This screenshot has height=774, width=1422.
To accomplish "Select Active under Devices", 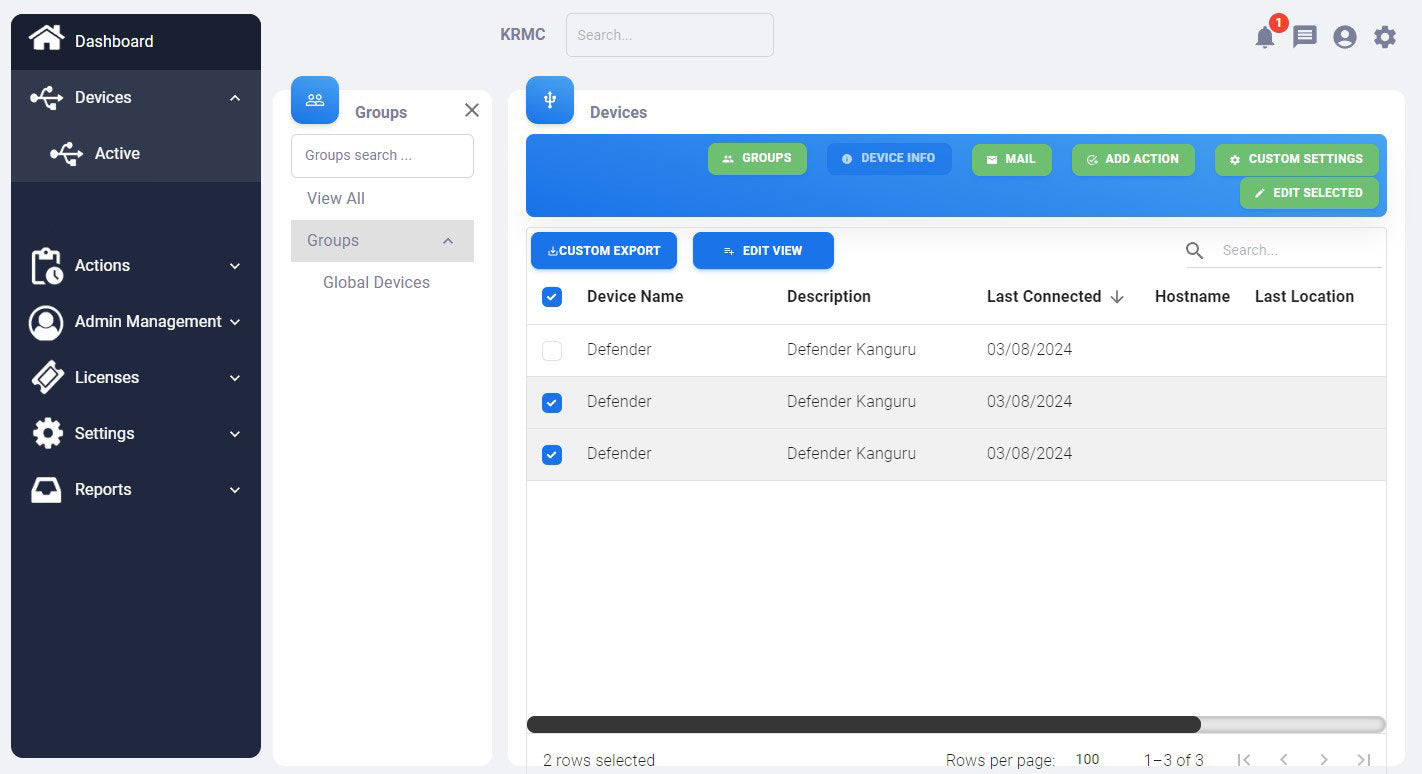I will coord(117,154).
